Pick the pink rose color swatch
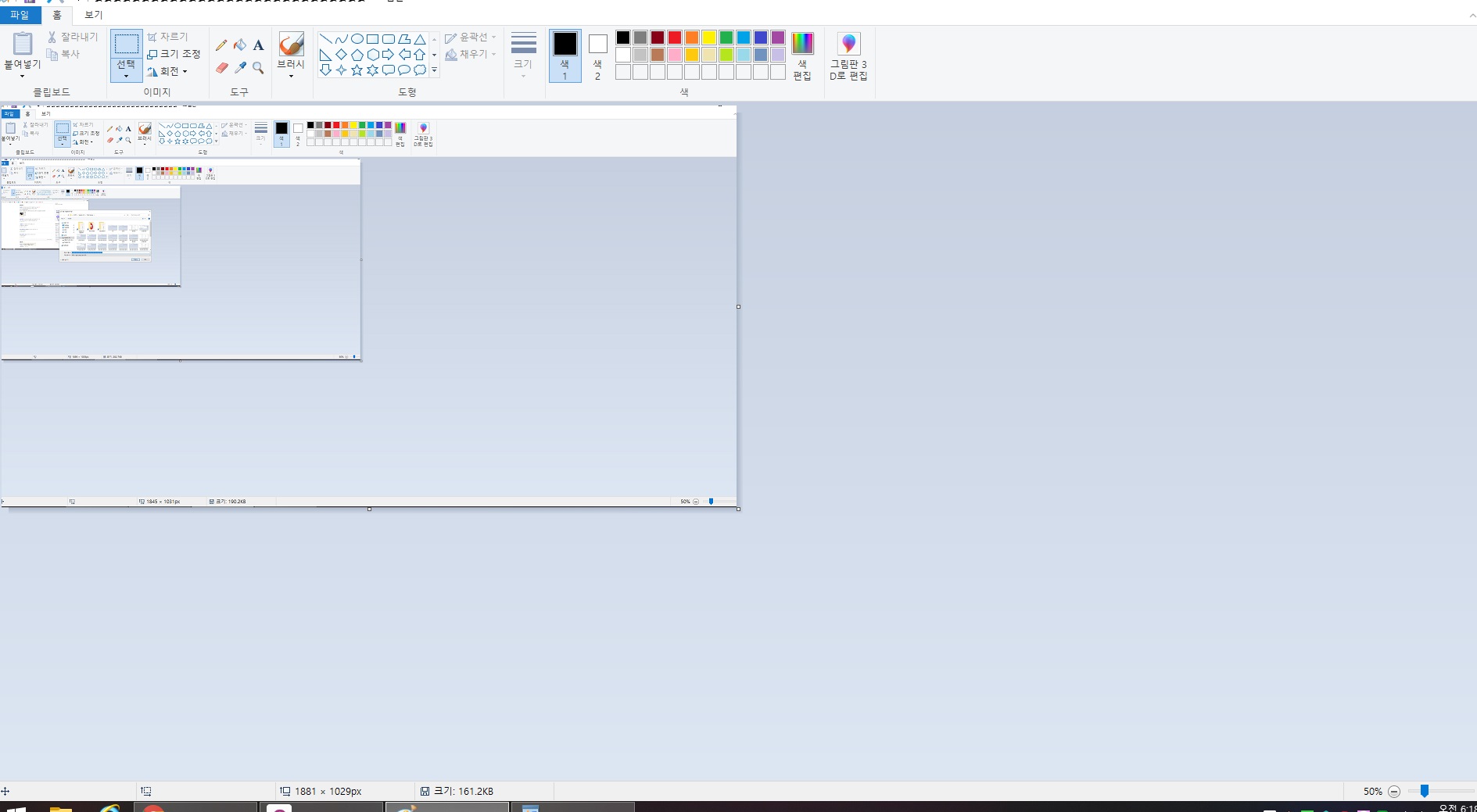 click(x=675, y=55)
